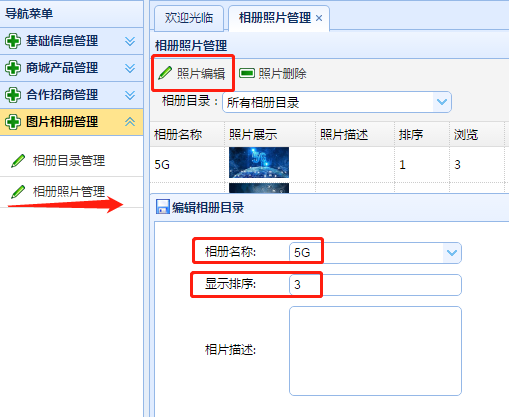Open 相册目录管理 in the navigation menu
The height and width of the screenshot is (417, 509).
(68, 161)
